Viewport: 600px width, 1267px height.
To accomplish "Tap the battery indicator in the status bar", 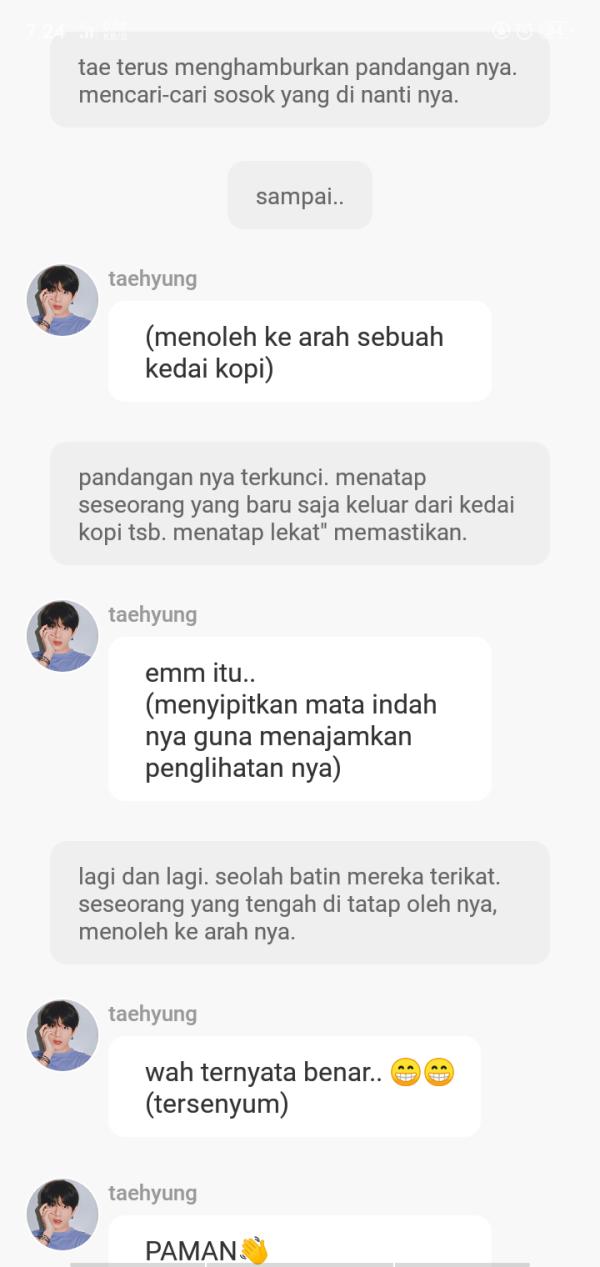I will pyautogui.click(x=557, y=31).
